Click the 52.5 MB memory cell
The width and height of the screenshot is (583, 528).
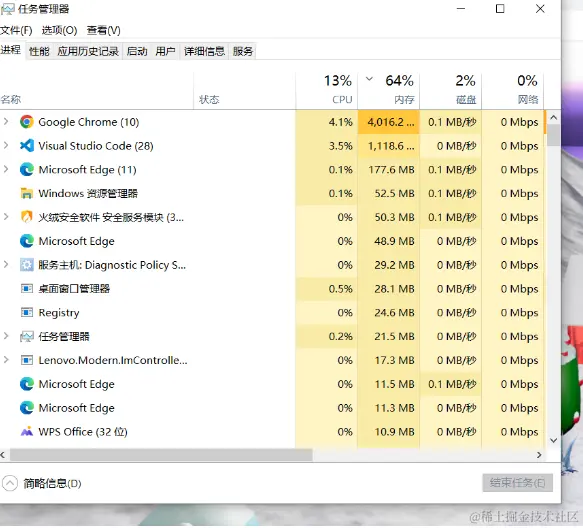click(x=389, y=193)
